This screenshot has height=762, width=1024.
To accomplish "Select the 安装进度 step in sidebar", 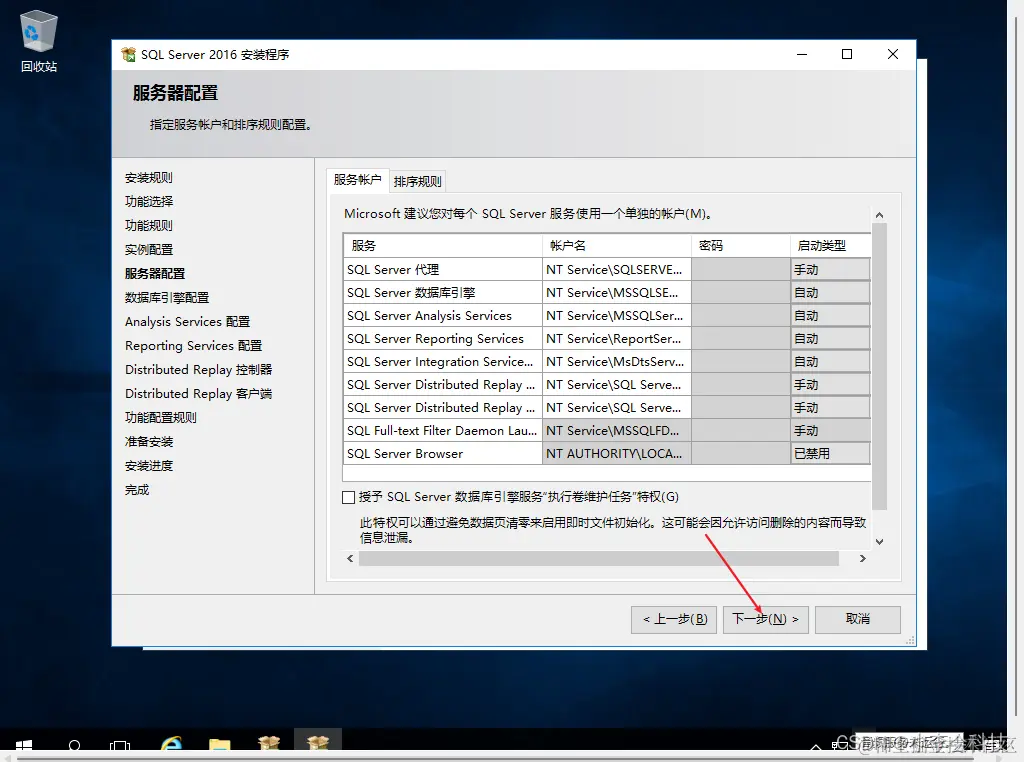I will pyautogui.click(x=149, y=466).
